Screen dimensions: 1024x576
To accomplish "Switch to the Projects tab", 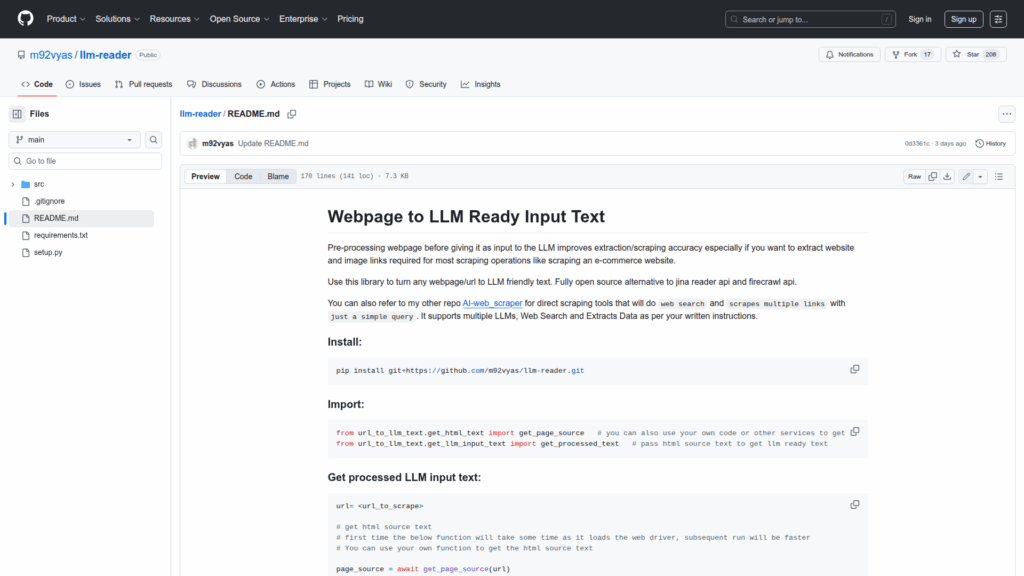I will coord(330,84).
